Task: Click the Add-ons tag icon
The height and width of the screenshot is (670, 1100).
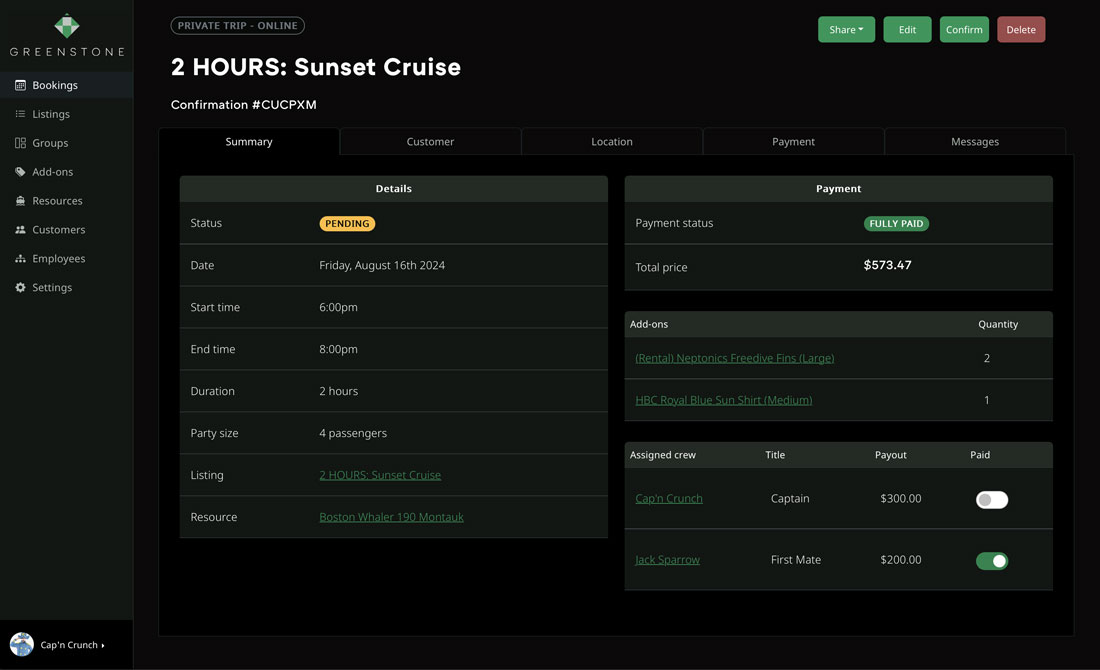Action: 21,172
